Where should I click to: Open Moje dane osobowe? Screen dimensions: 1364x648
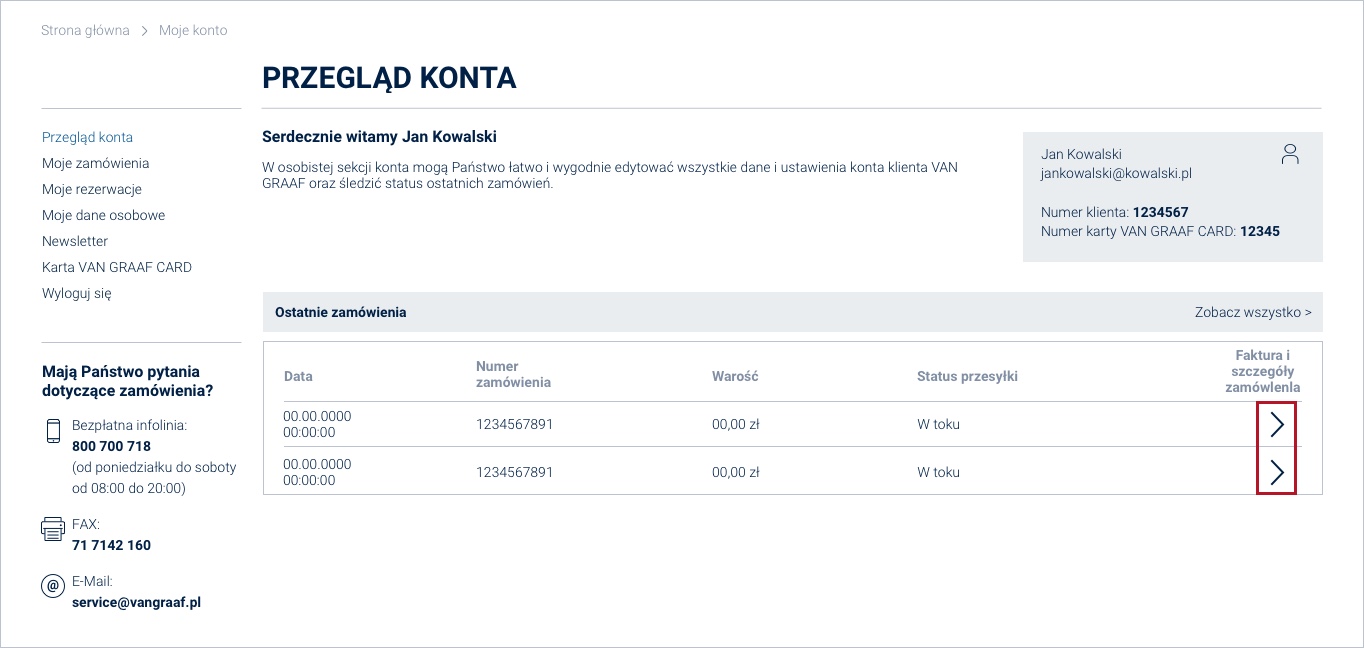click(x=103, y=215)
